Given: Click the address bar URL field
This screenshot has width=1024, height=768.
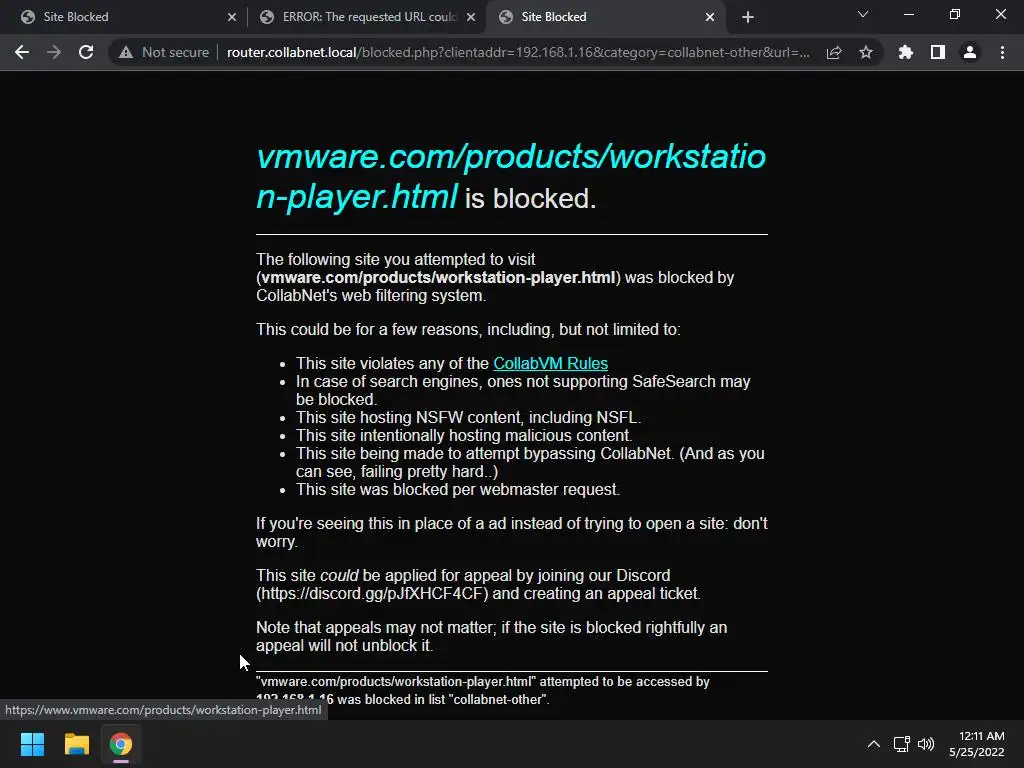Looking at the screenshot, I should pos(518,52).
